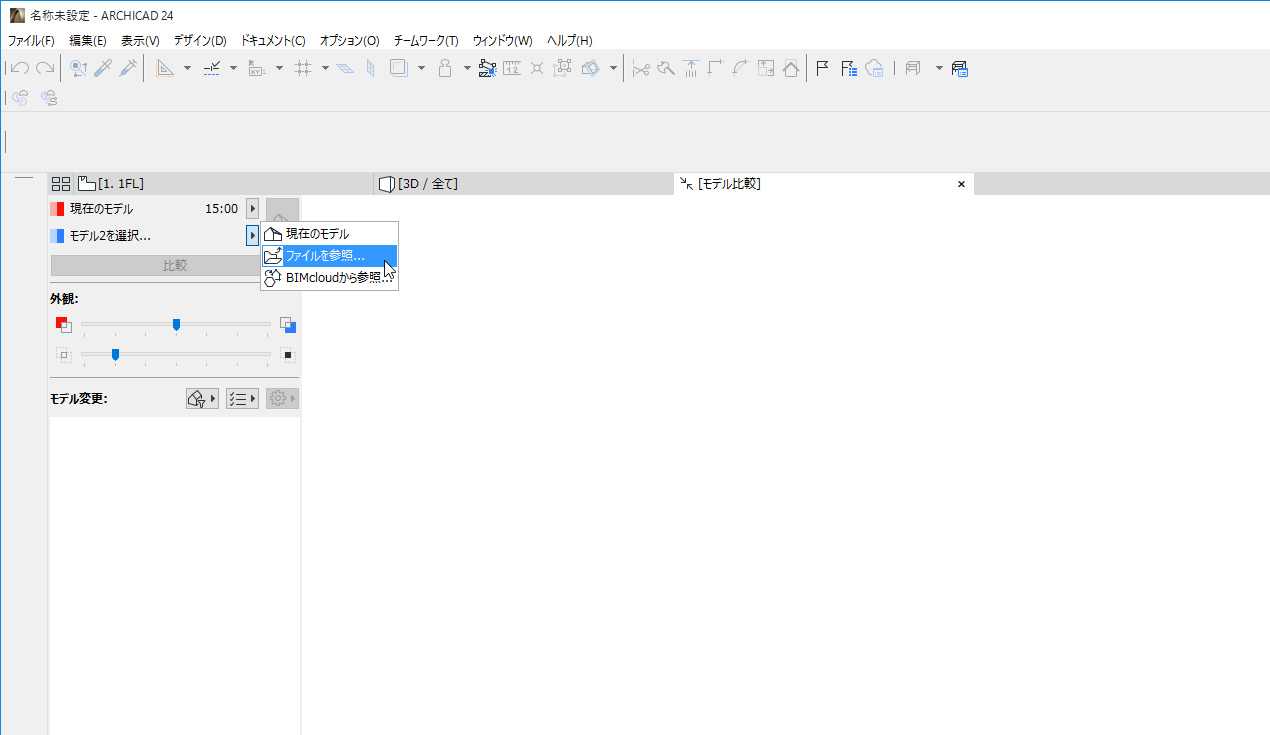Click the 15:00 time value

[x=221, y=209]
